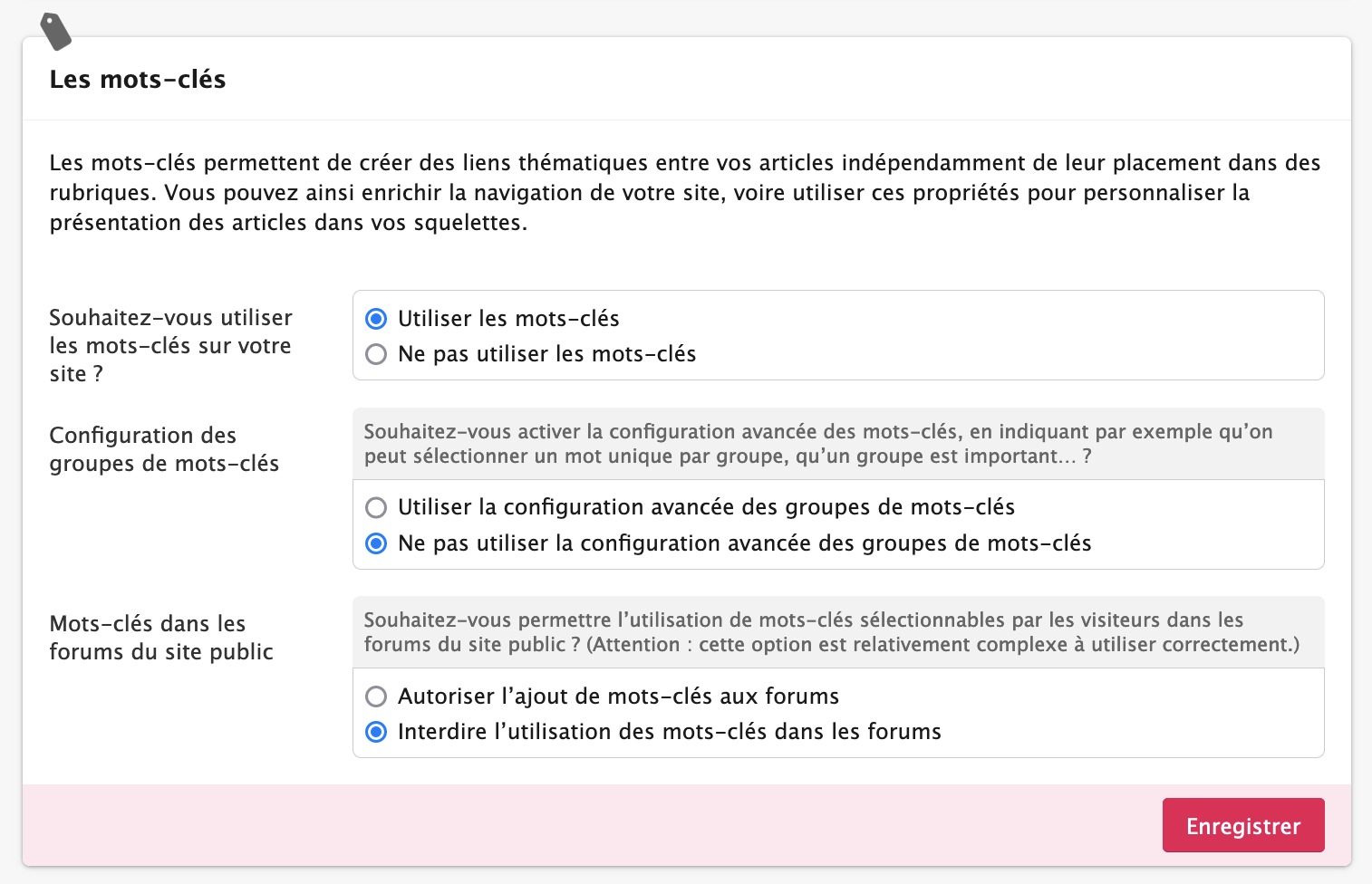The height and width of the screenshot is (884, 1372).
Task: Enable 'Utiliser la configuration avancée' radio button
Action: [376, 507]
